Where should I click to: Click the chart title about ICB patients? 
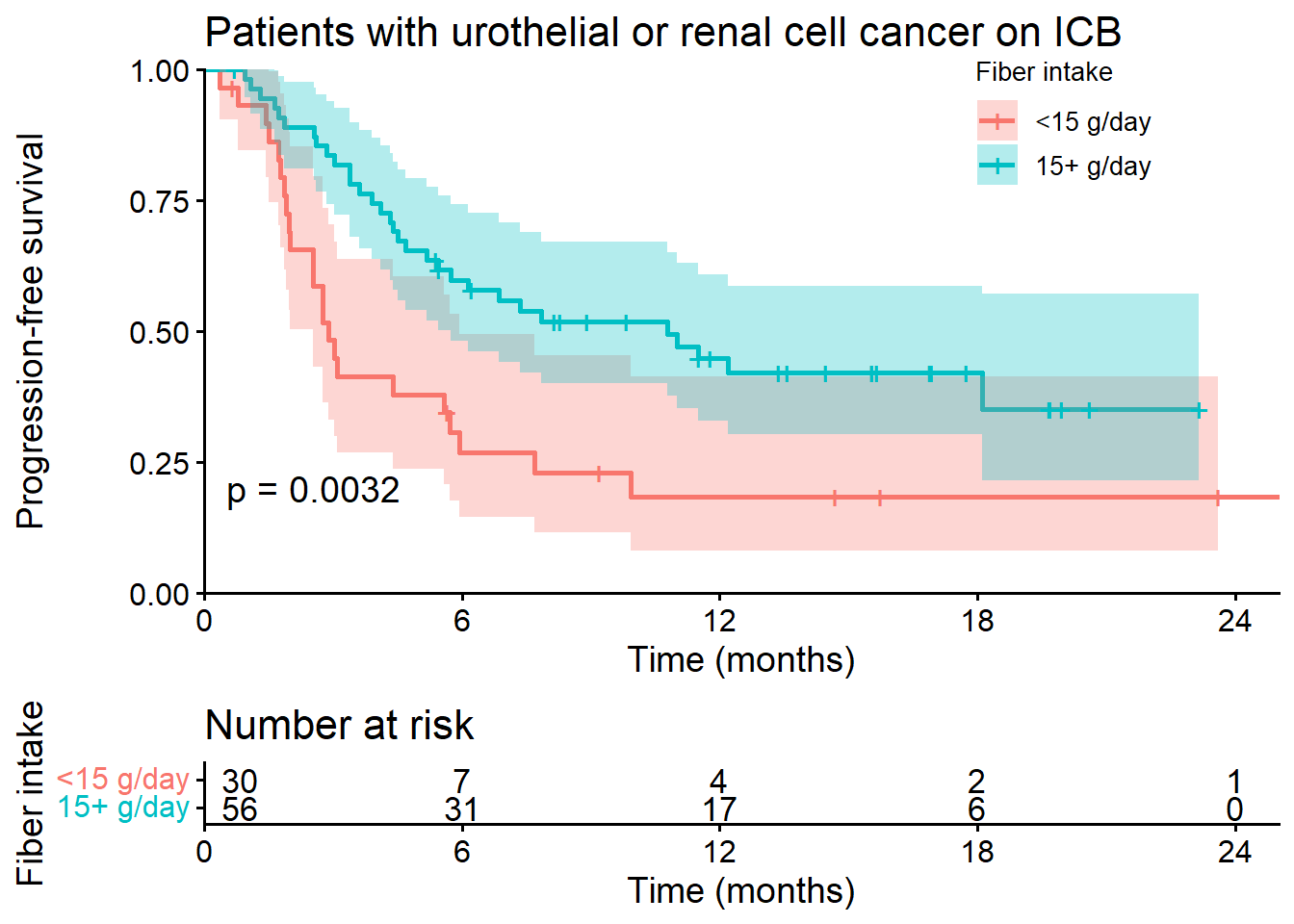pyautogui.click(x=662, y=32)
